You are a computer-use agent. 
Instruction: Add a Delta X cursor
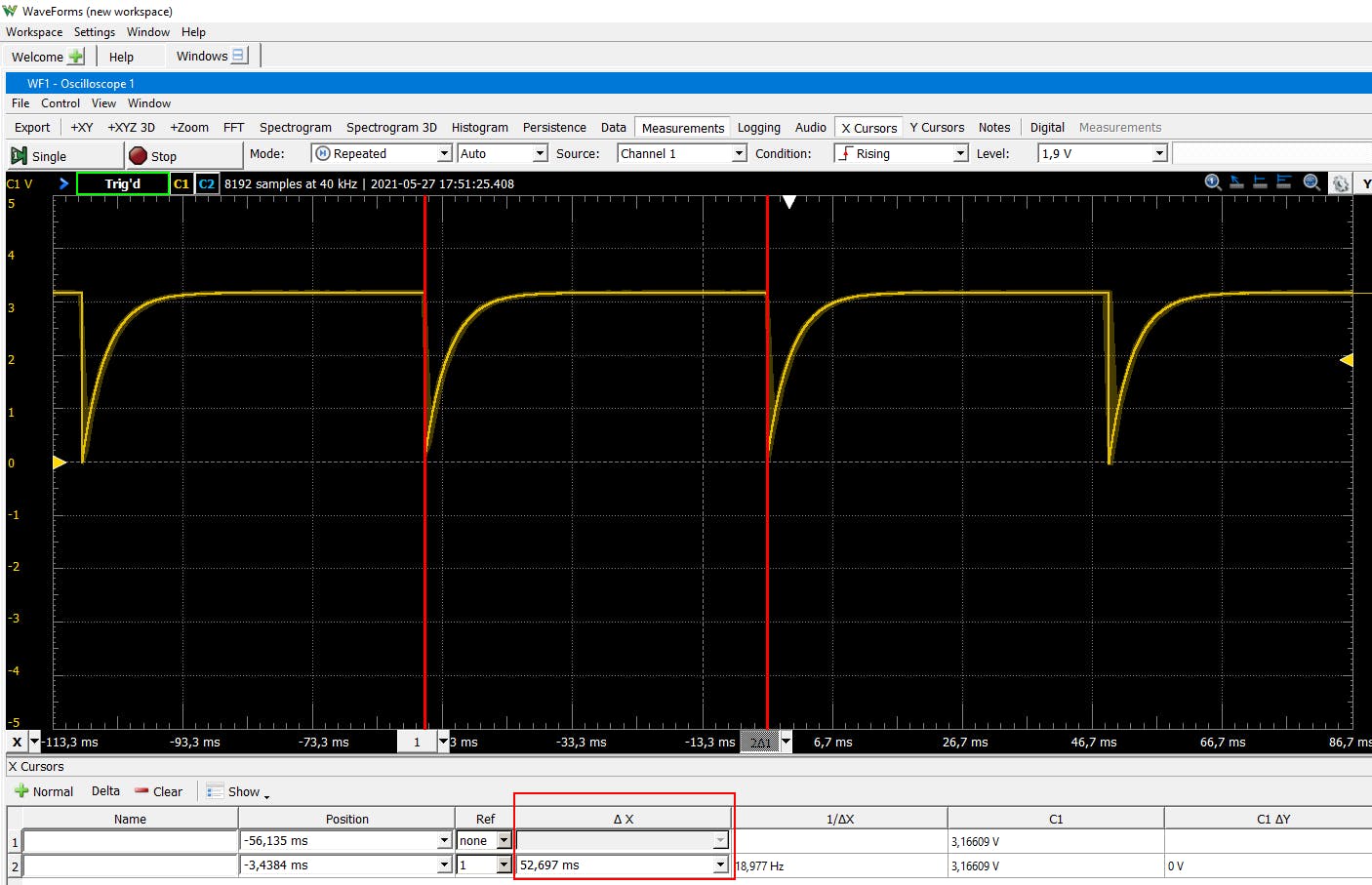[105, 791]
